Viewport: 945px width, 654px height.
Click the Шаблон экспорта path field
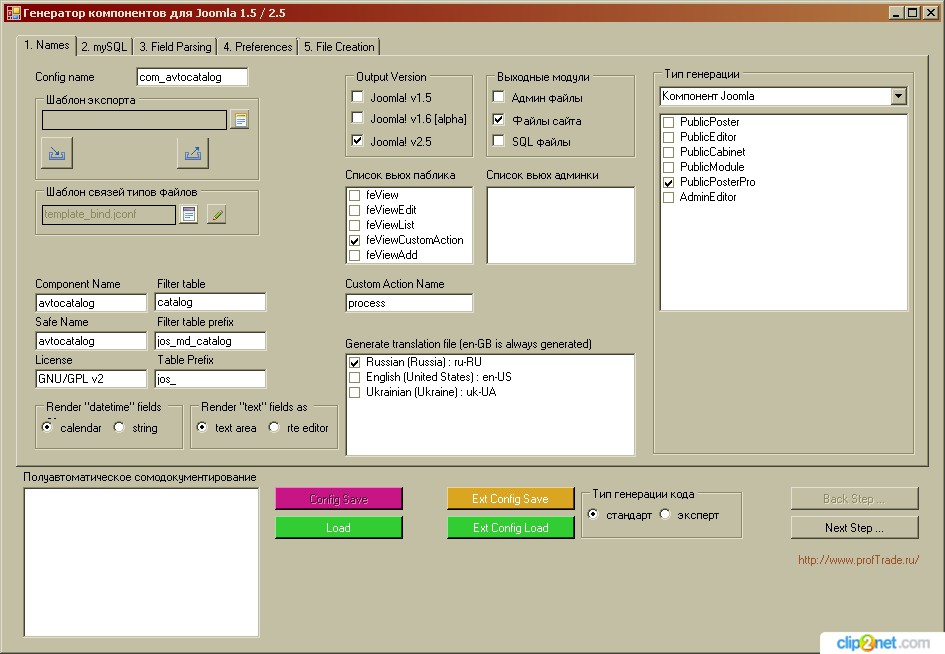(134, 120)
